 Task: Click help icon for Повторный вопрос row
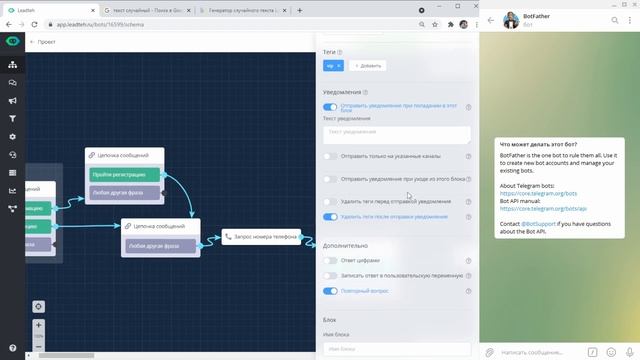469,291
